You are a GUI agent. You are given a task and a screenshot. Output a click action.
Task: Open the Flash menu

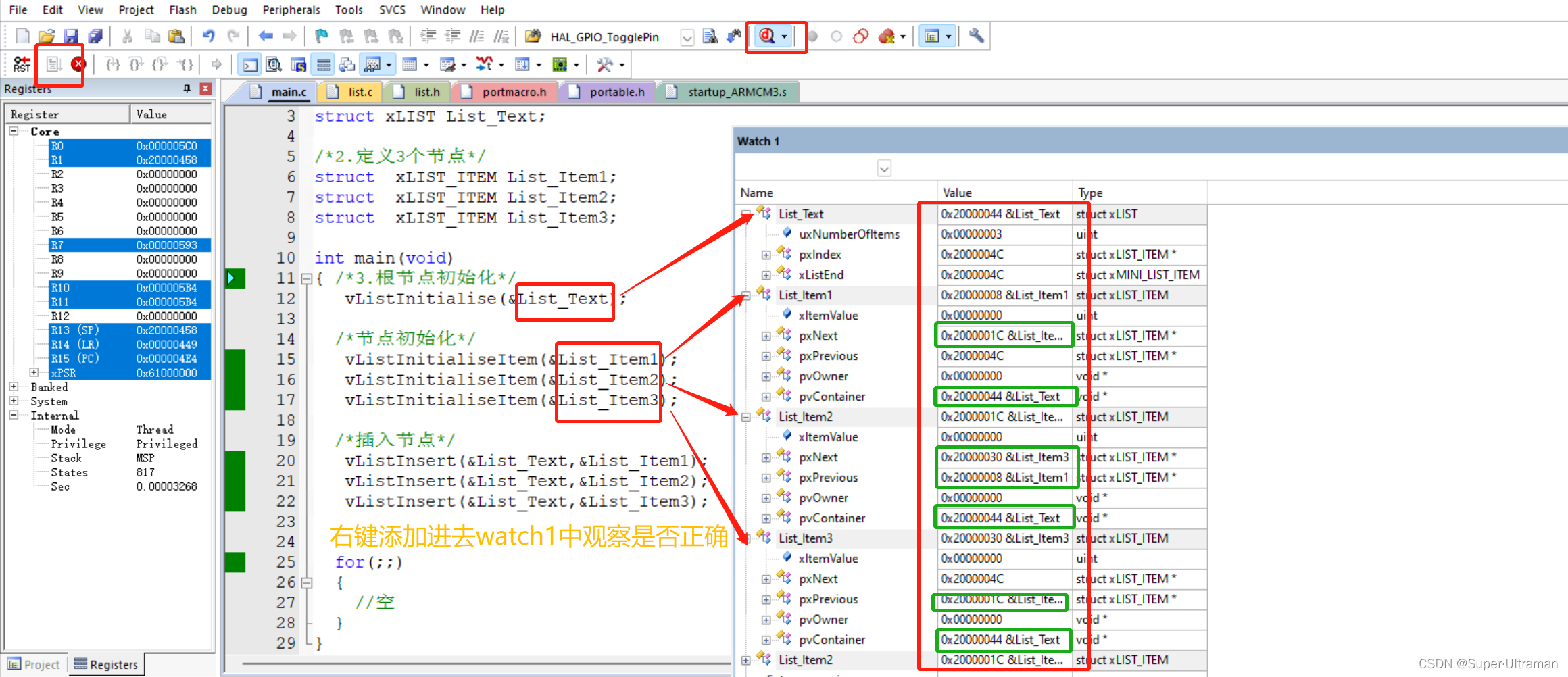point(182,9)
